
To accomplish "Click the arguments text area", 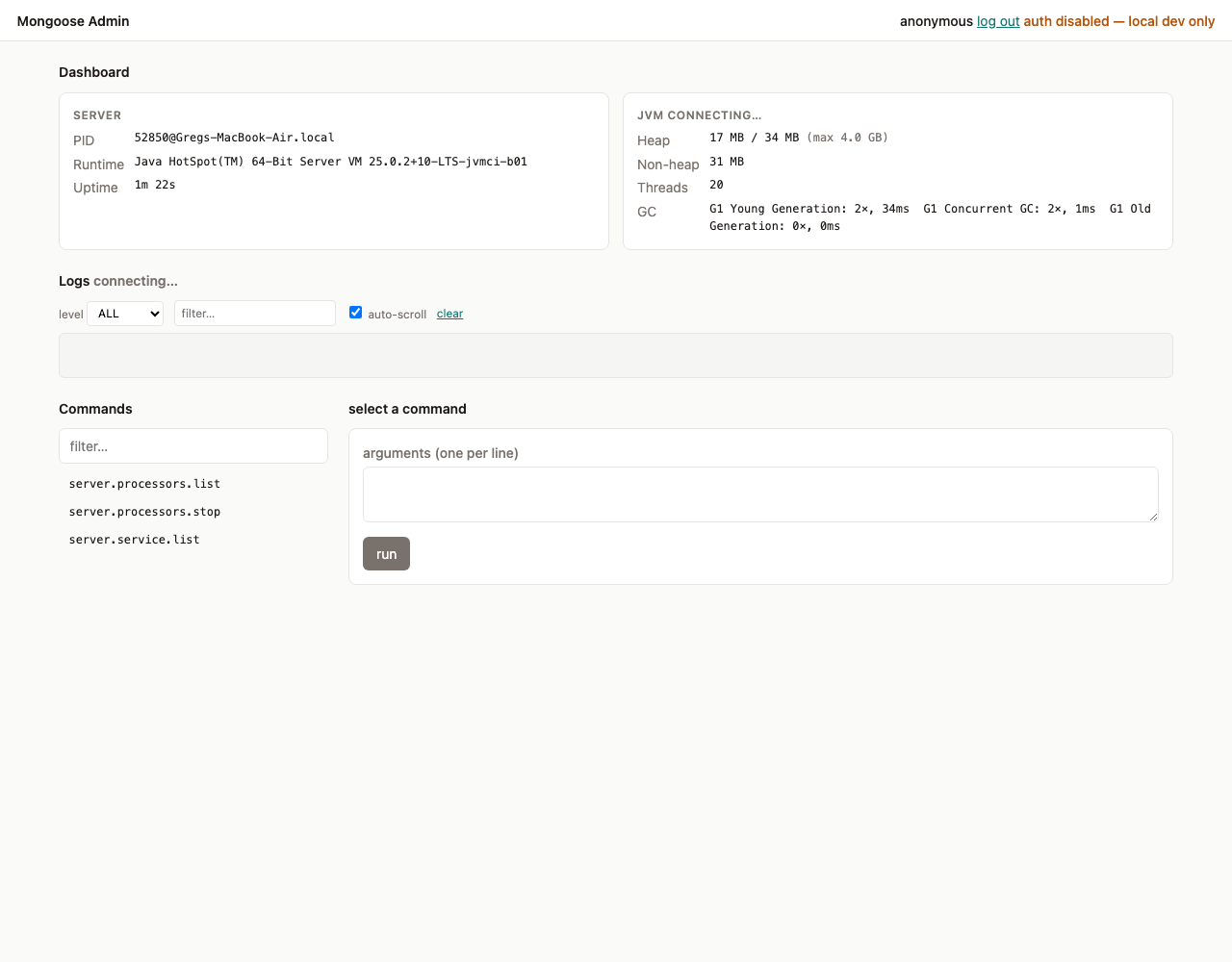I will [760, 494].
